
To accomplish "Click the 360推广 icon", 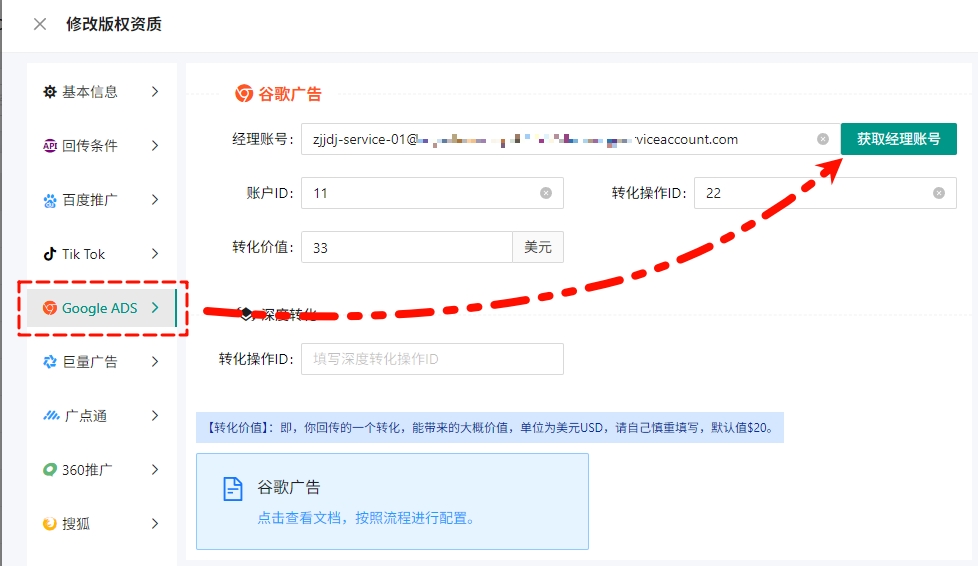I will [x=50, y=470].
